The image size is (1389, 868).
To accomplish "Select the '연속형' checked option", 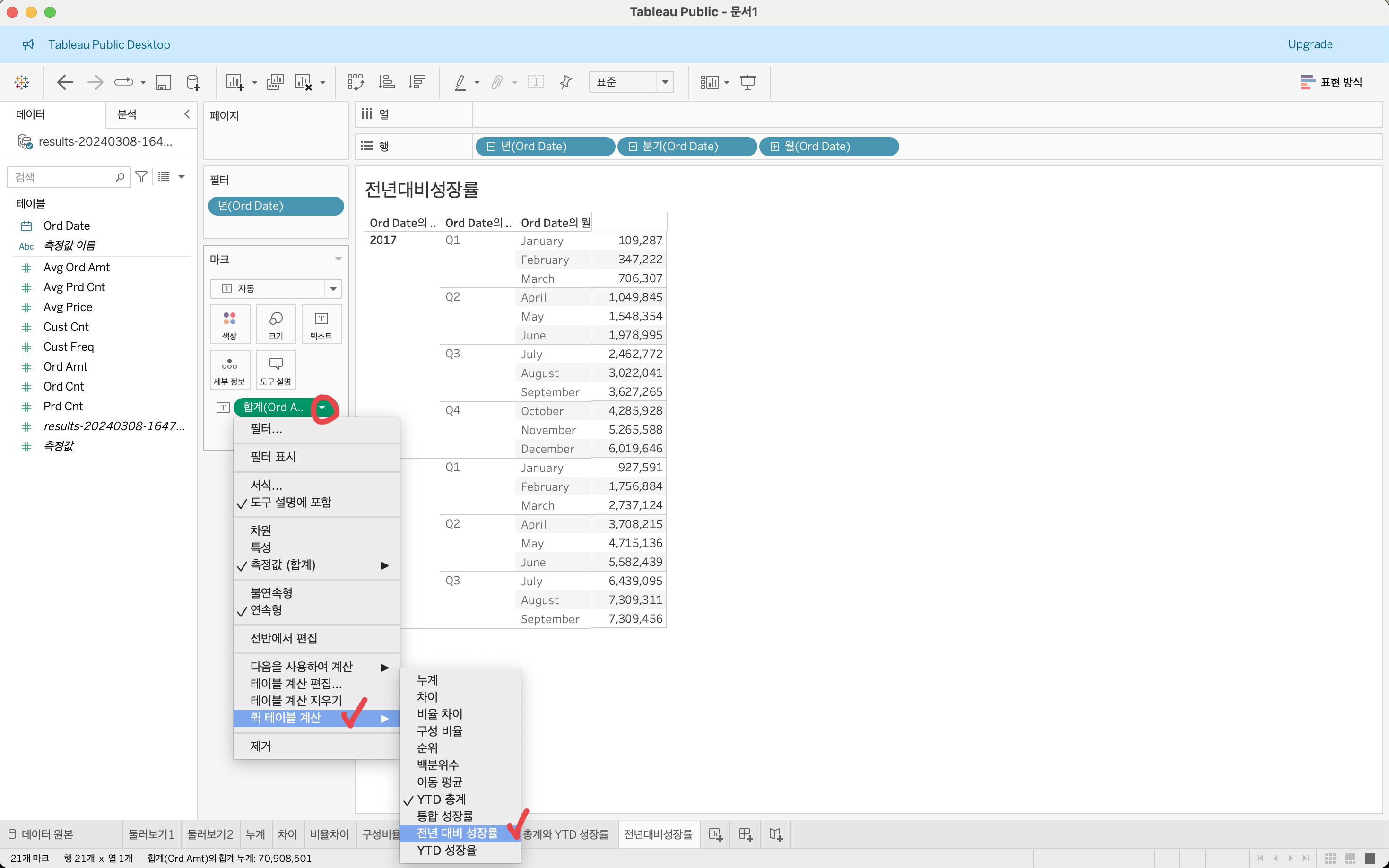I will coord(266,610).
